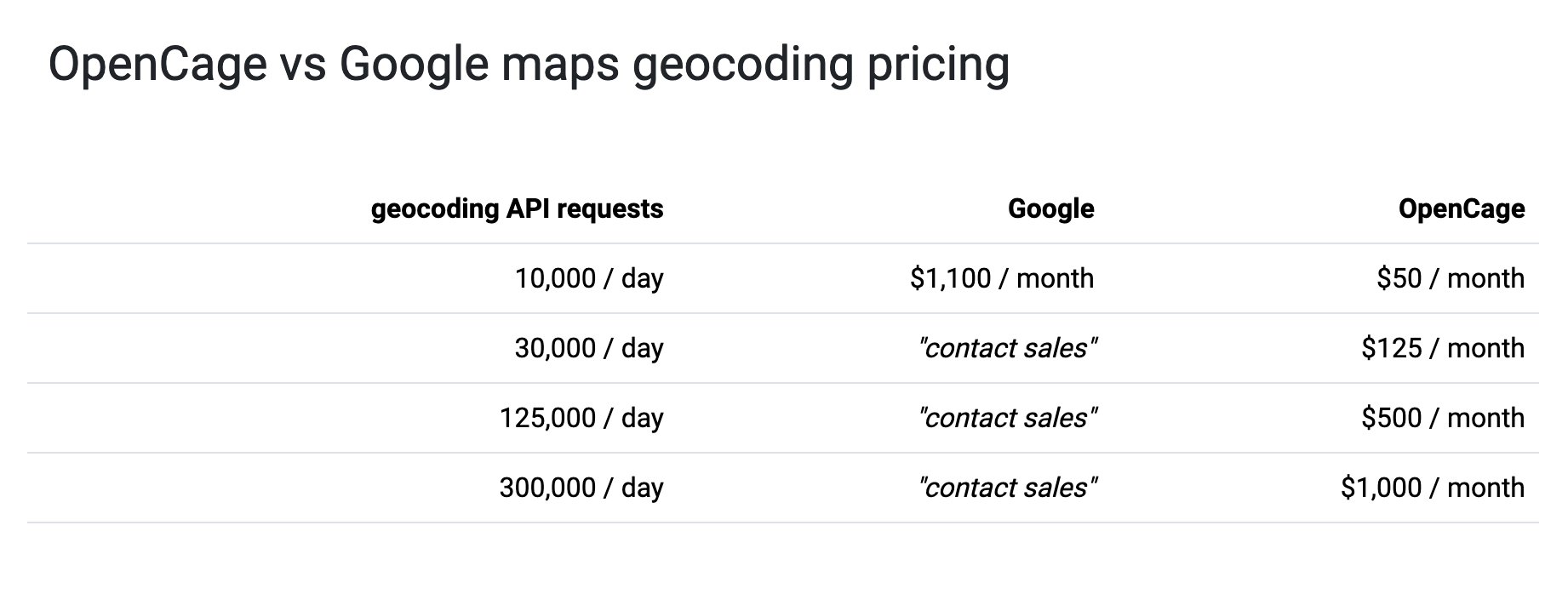Select the "geocoding API requests" column header

coord(517,208)
